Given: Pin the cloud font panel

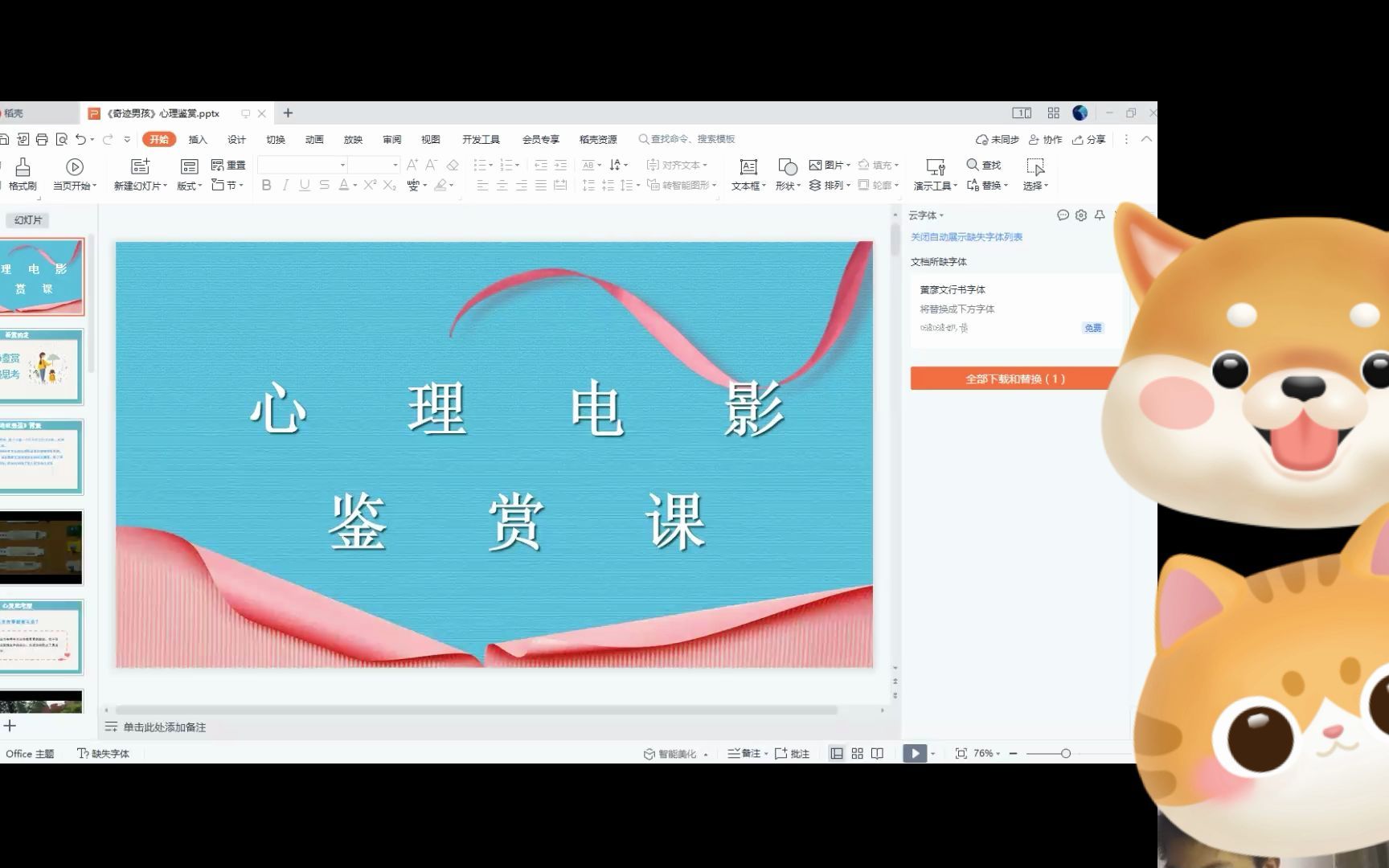Looking at the screenshot, I should (1100, 215).
